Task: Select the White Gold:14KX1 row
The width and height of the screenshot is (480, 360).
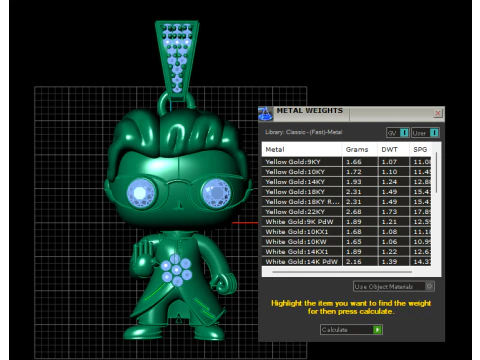Action: click(x=346, y=252)
